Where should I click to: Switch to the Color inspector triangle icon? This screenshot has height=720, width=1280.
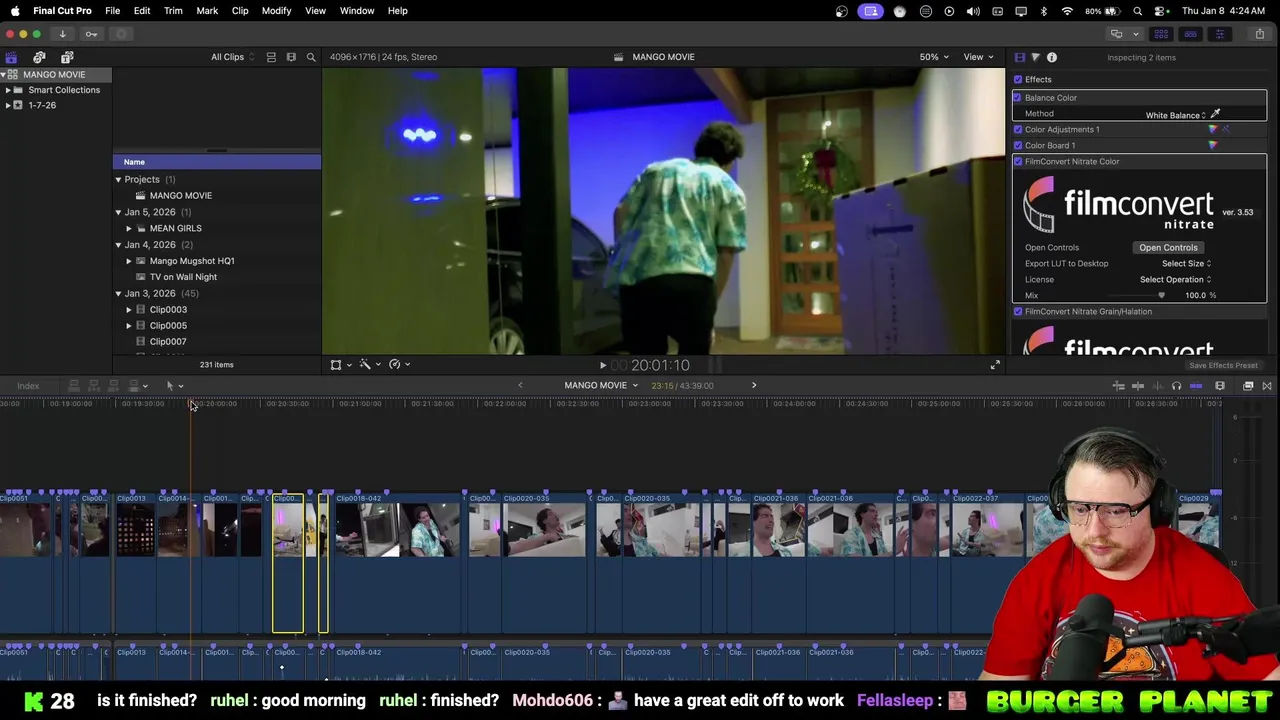tap(1035, 57)
